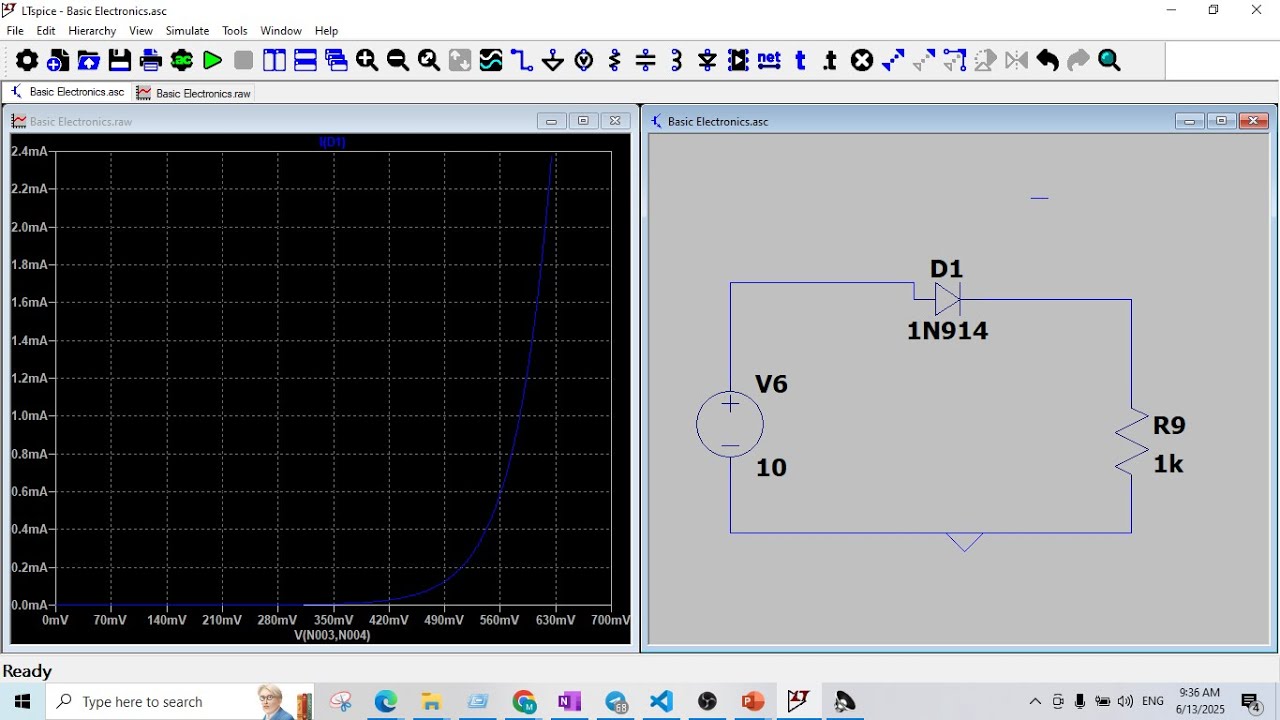This screenshot has width=1280, height=720.
Task: Tile windows horizontally
Action: pyautogui.click(x=305, y=61)
